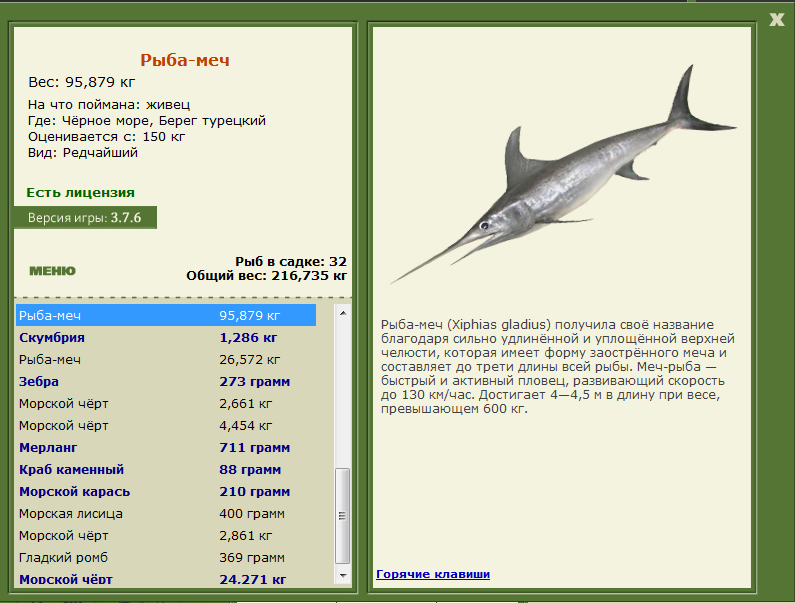Click the swordfish picture
This screenshot has width=795, height=603.
pos(563,175)
